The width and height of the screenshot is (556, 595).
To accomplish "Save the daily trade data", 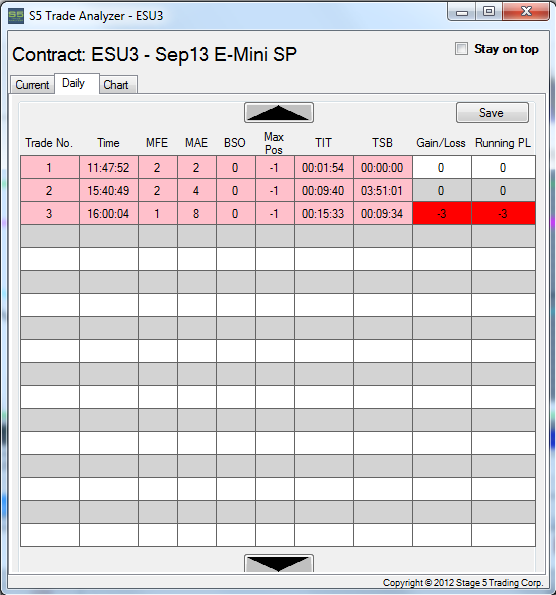I will coord(492,112).
